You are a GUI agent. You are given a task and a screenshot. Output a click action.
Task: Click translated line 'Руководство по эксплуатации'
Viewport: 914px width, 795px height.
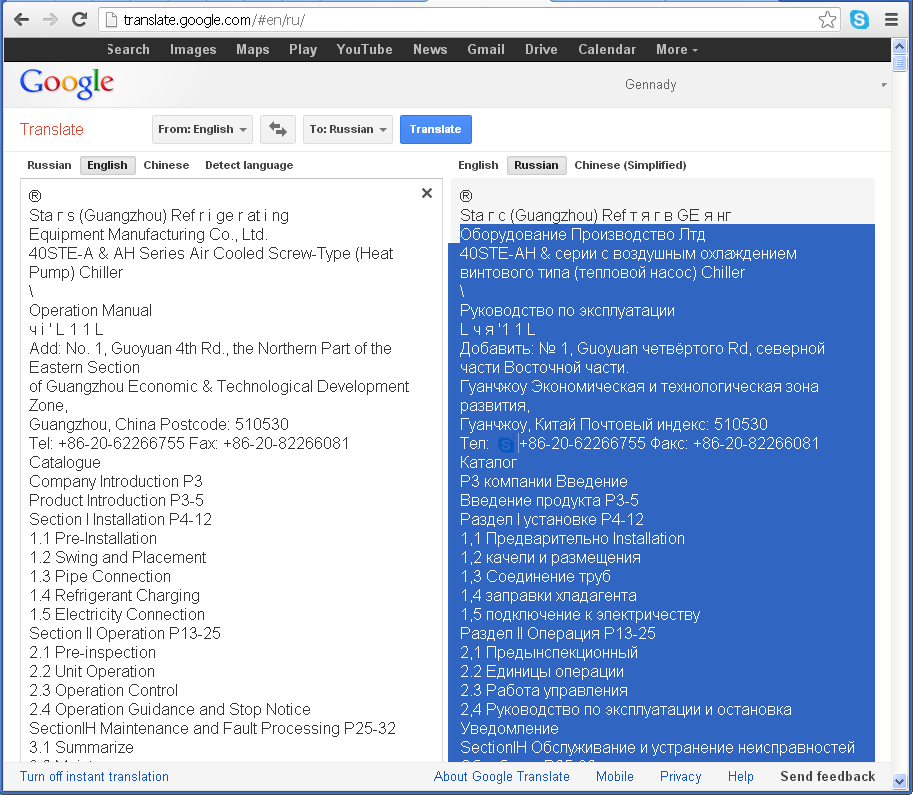(x=567, y=311)
